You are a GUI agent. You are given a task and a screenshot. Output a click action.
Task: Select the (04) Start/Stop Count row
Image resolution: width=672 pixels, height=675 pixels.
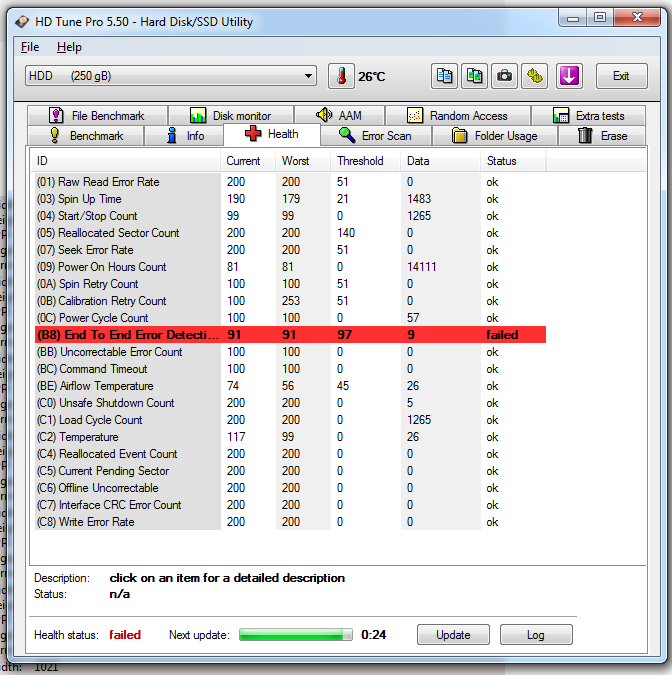[291, 216]
